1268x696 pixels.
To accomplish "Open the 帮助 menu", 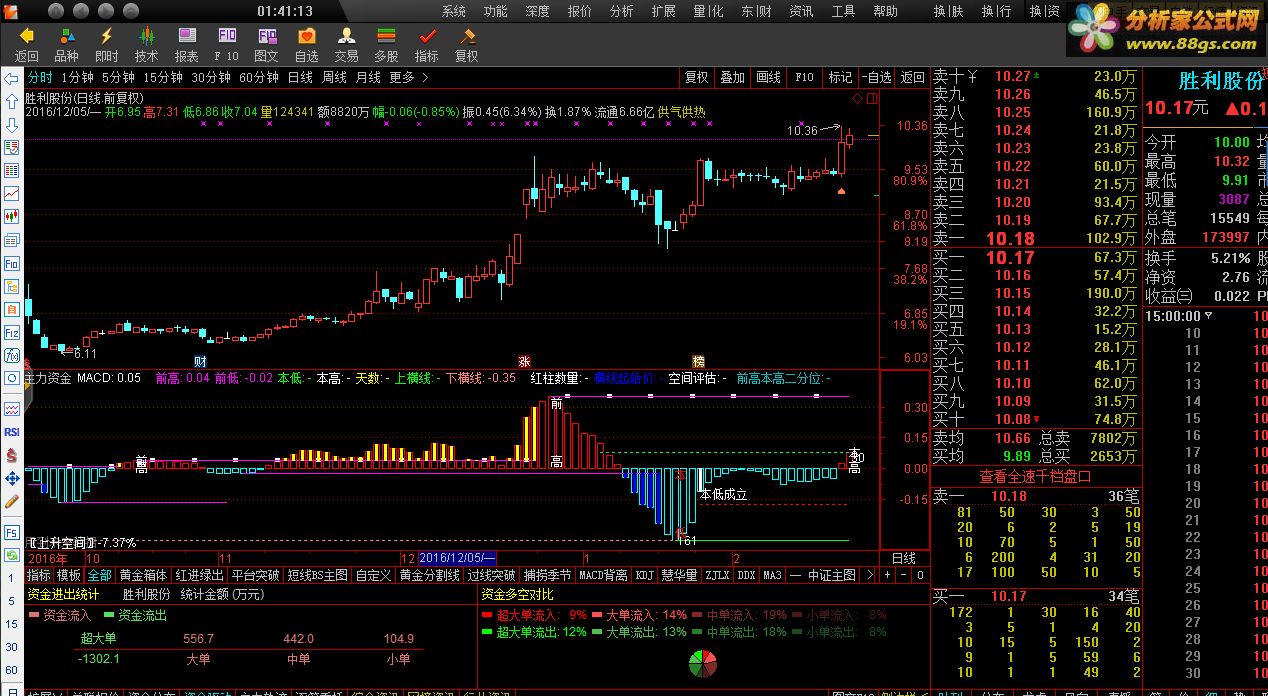I will click(x=885, y=11).
